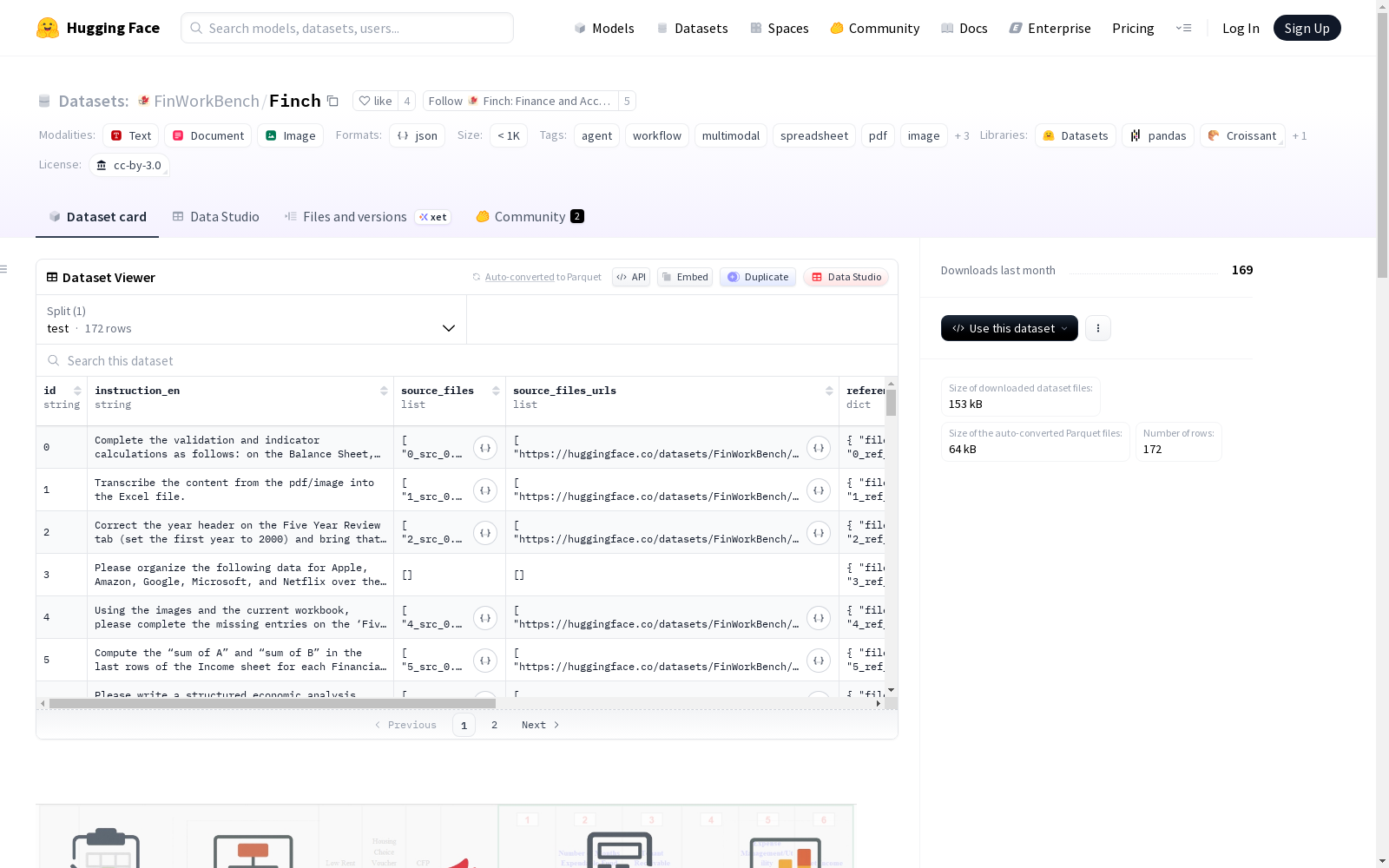Select the agent tag
This screenshot has width=1389, height=868.
pos(597,135)
